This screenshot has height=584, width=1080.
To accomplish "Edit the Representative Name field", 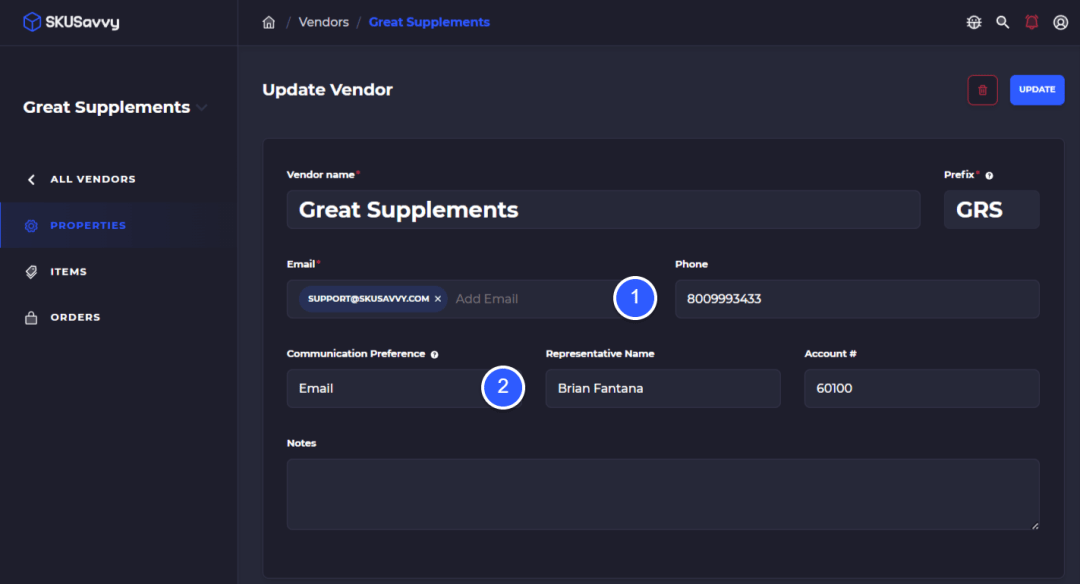I will coord(663,388).
